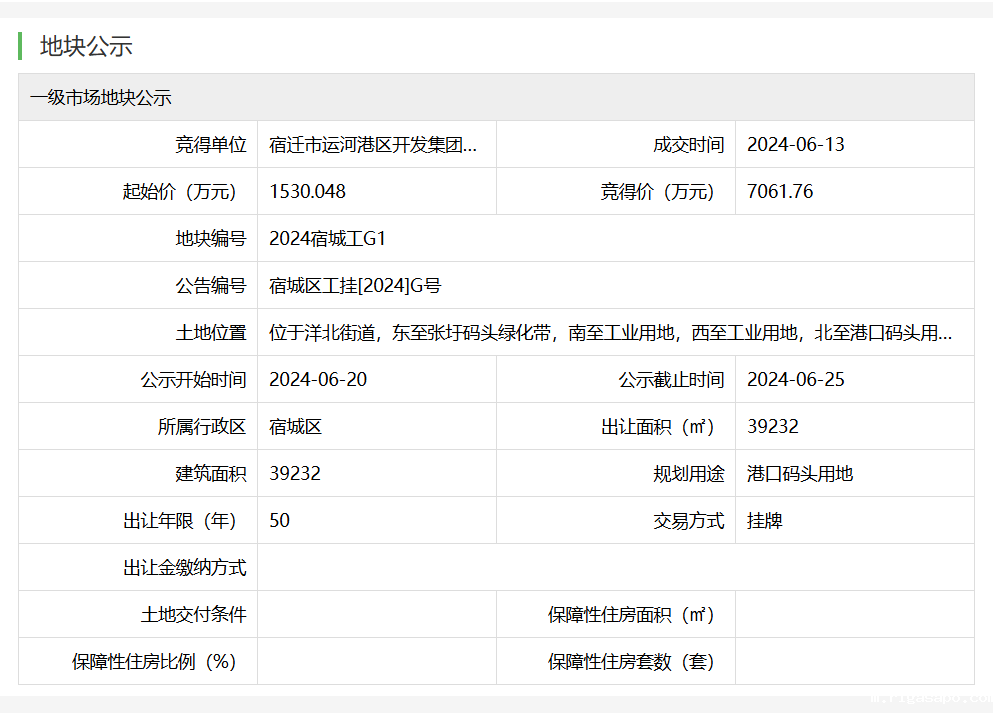Click the truncated winner name 宿迁市运河港区开发集团
993x714 pixels.
tap(373, 145)
